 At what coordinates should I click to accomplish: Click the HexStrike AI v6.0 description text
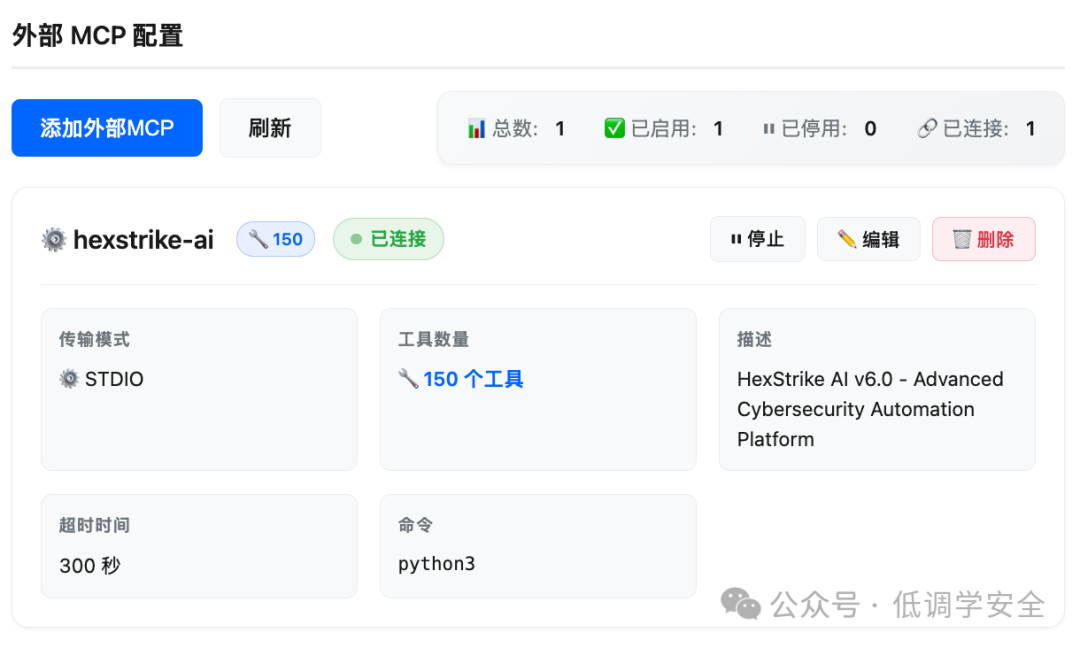click(870, 409)
